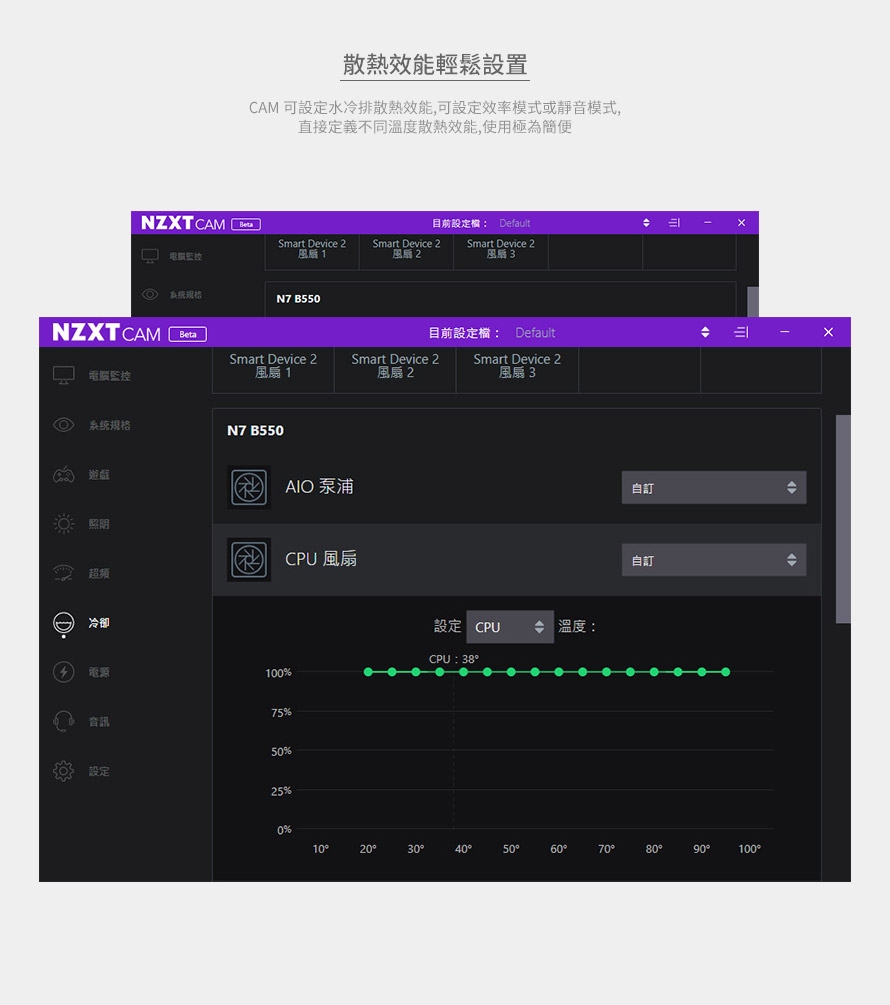Open the CPU temperature source dropdown above graph

[509, 627]
